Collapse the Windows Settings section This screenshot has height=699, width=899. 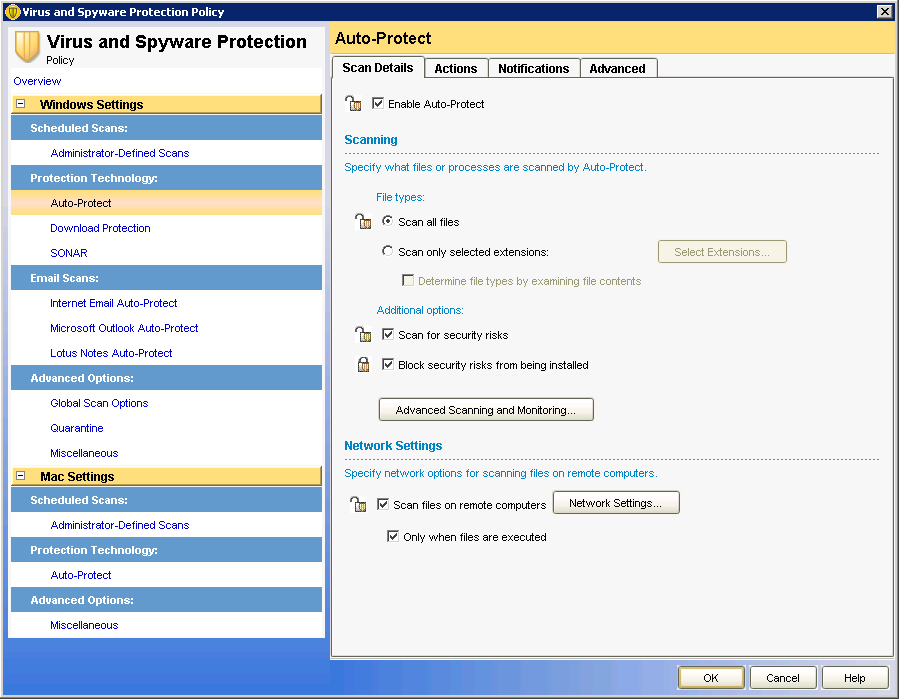point(21,104)
